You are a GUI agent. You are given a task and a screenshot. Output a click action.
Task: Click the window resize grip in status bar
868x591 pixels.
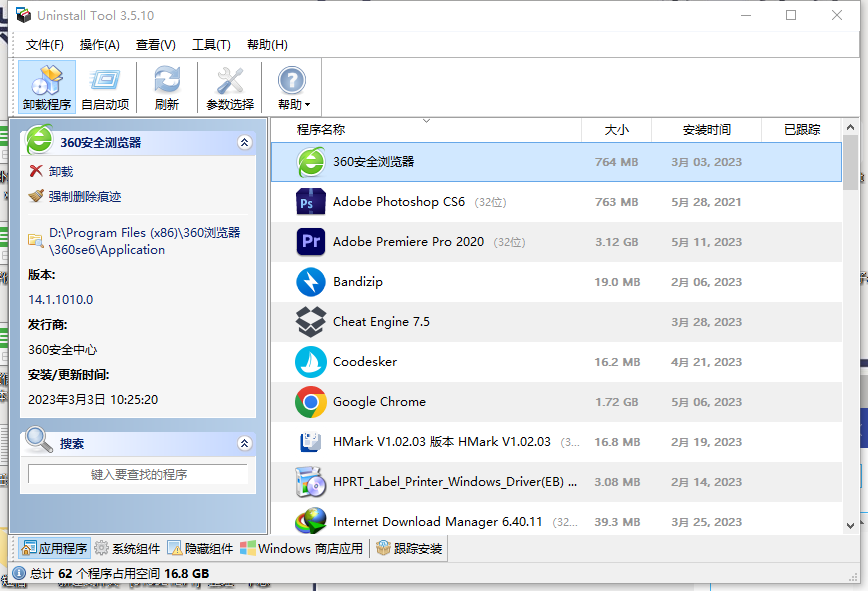pyautogui.click(x=853, y=577)
